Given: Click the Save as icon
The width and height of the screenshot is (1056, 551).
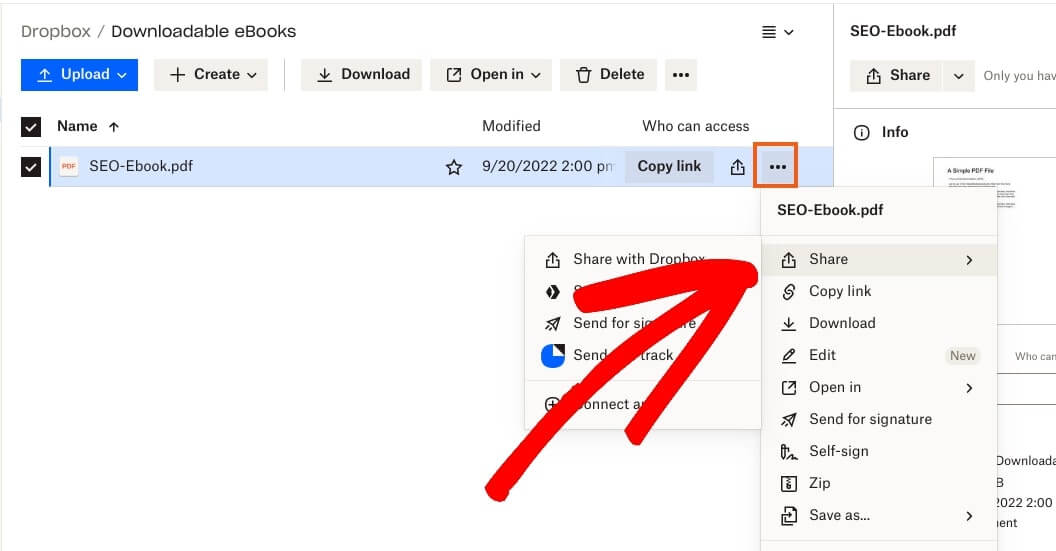Looking at the screenshot, I should [789, 516].
